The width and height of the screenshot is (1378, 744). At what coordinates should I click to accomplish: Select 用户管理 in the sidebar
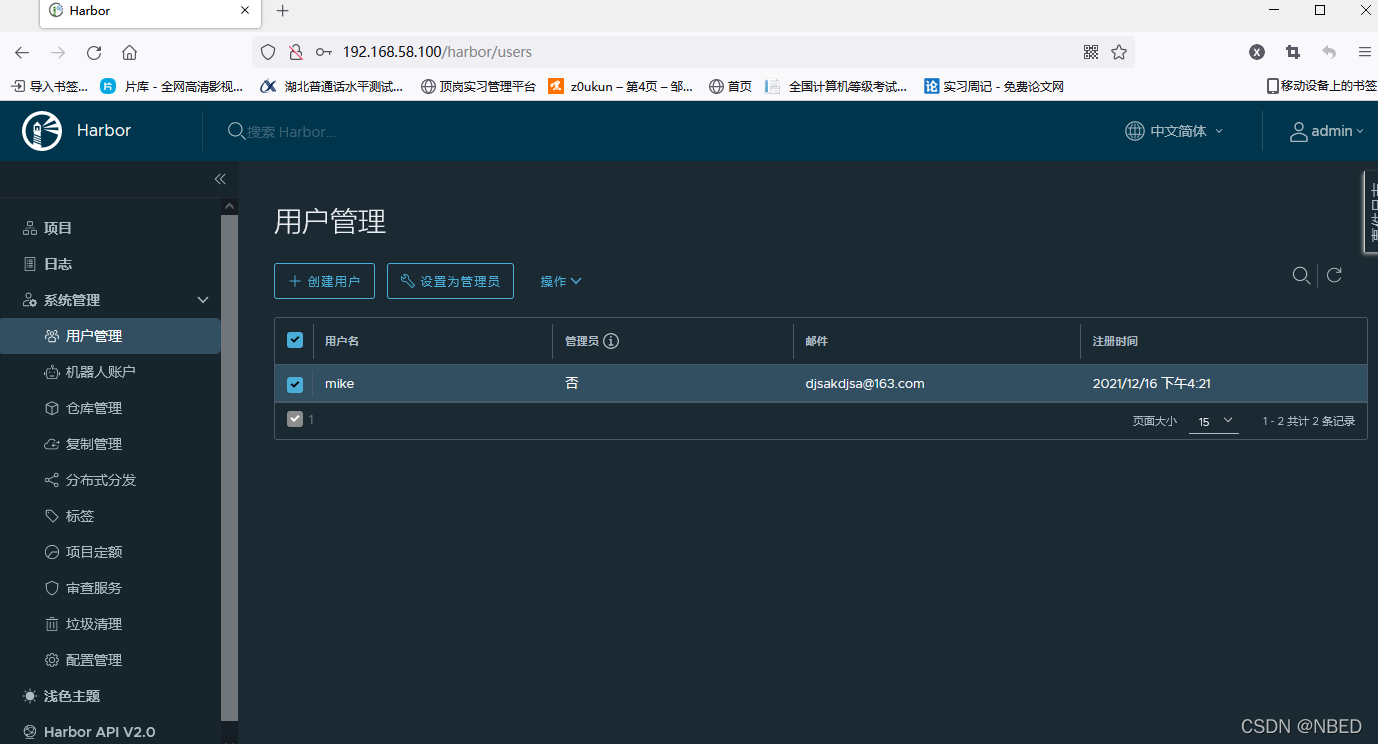click(110, 336)
